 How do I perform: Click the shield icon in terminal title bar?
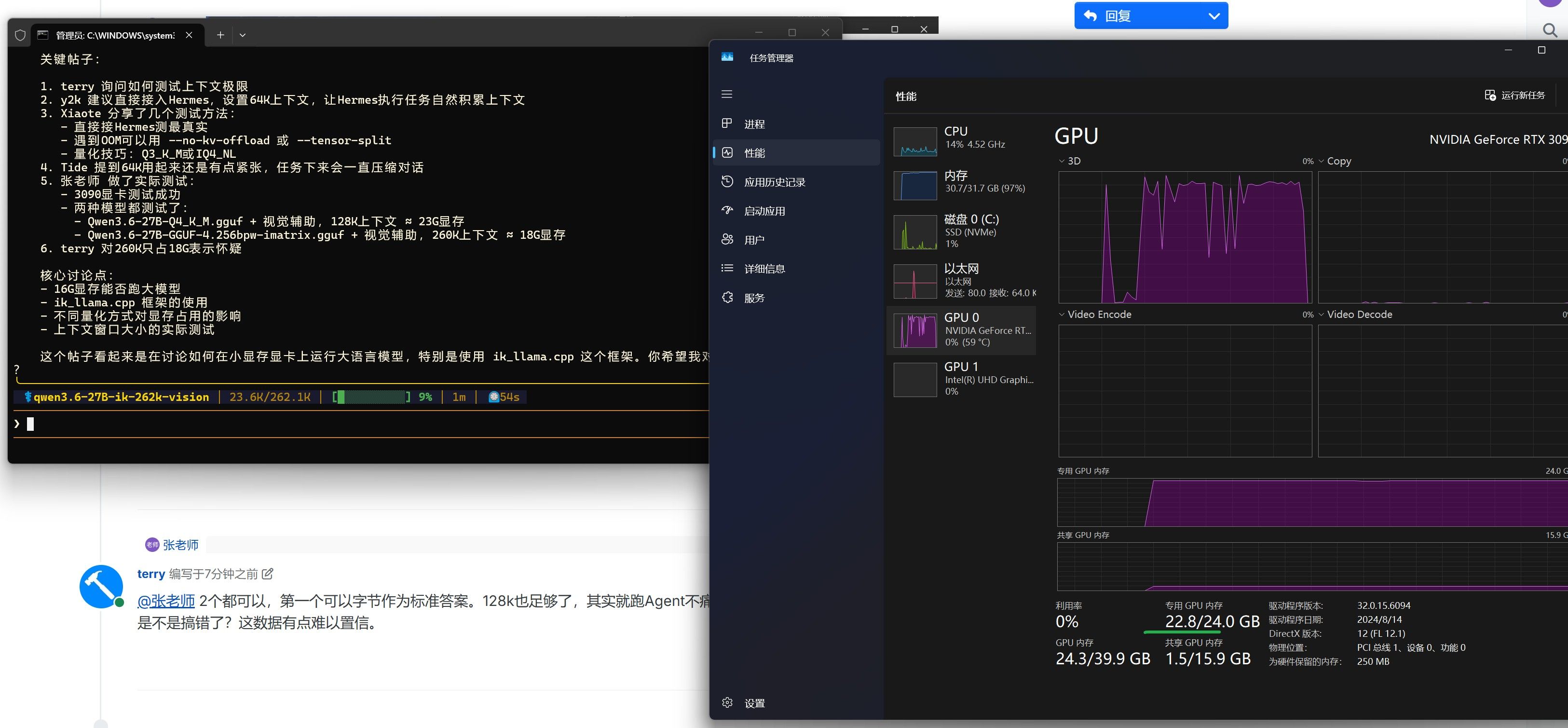pos(20,35)
